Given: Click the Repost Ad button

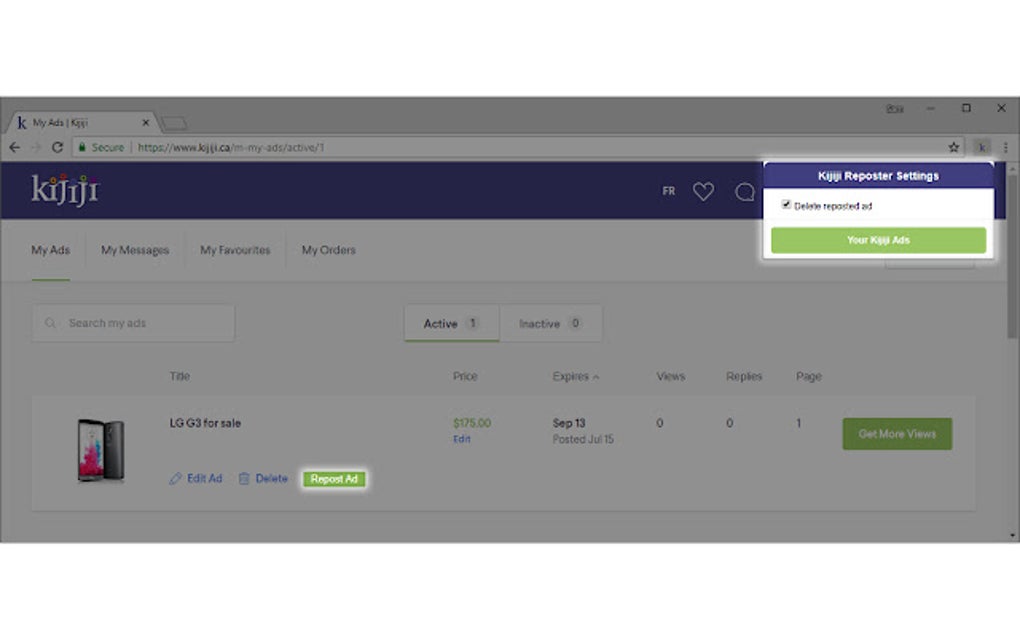Looking at the screenshot, I should click(x=334, y=479).
